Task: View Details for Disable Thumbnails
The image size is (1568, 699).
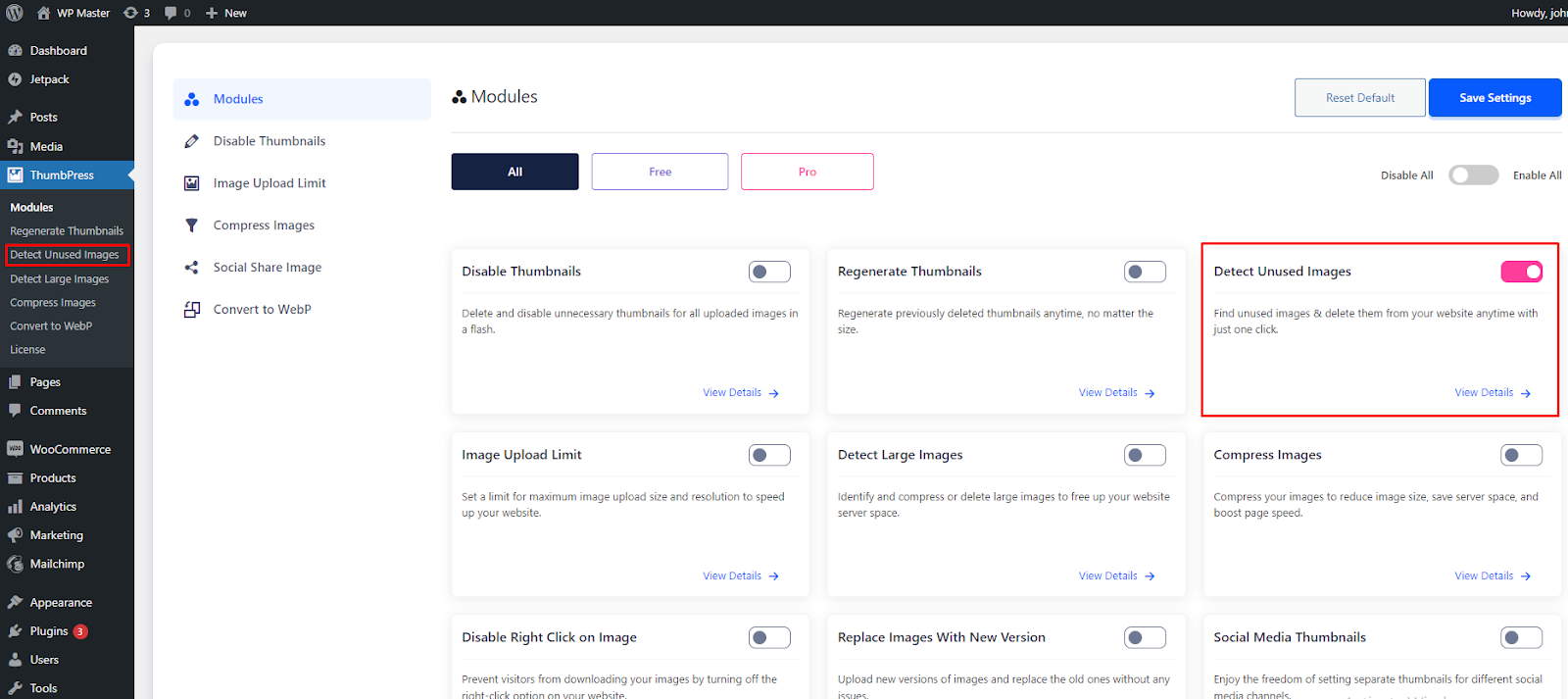Action: [x=741, y=393]
